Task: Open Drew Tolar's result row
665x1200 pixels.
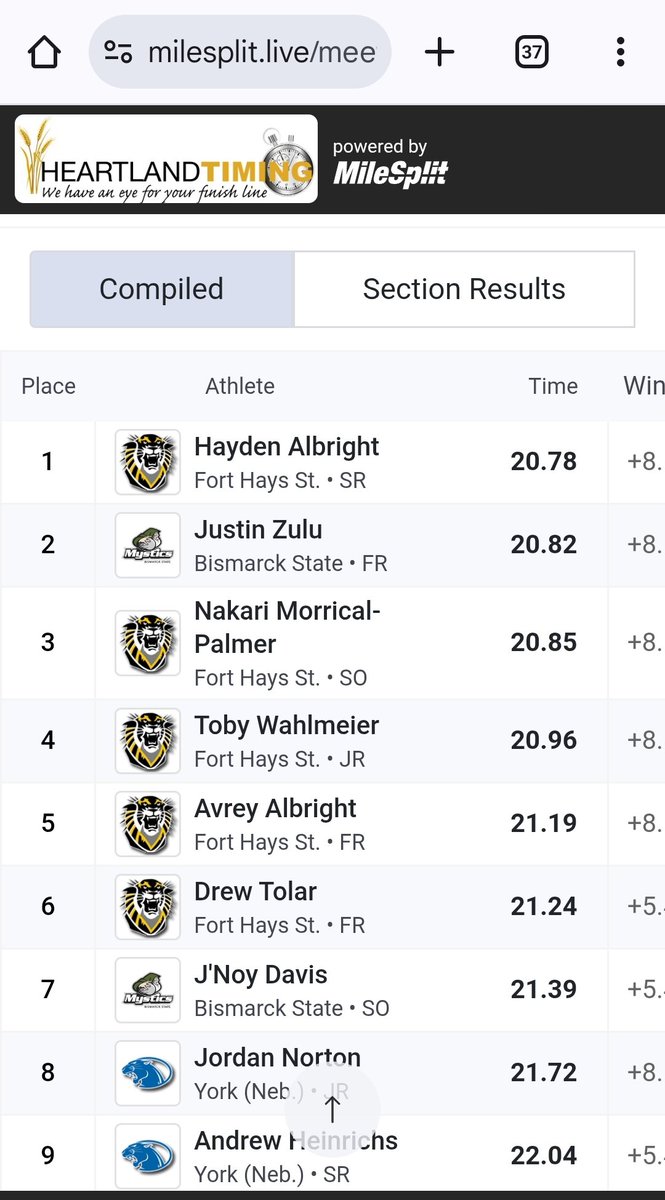Action: coord(332,907)
